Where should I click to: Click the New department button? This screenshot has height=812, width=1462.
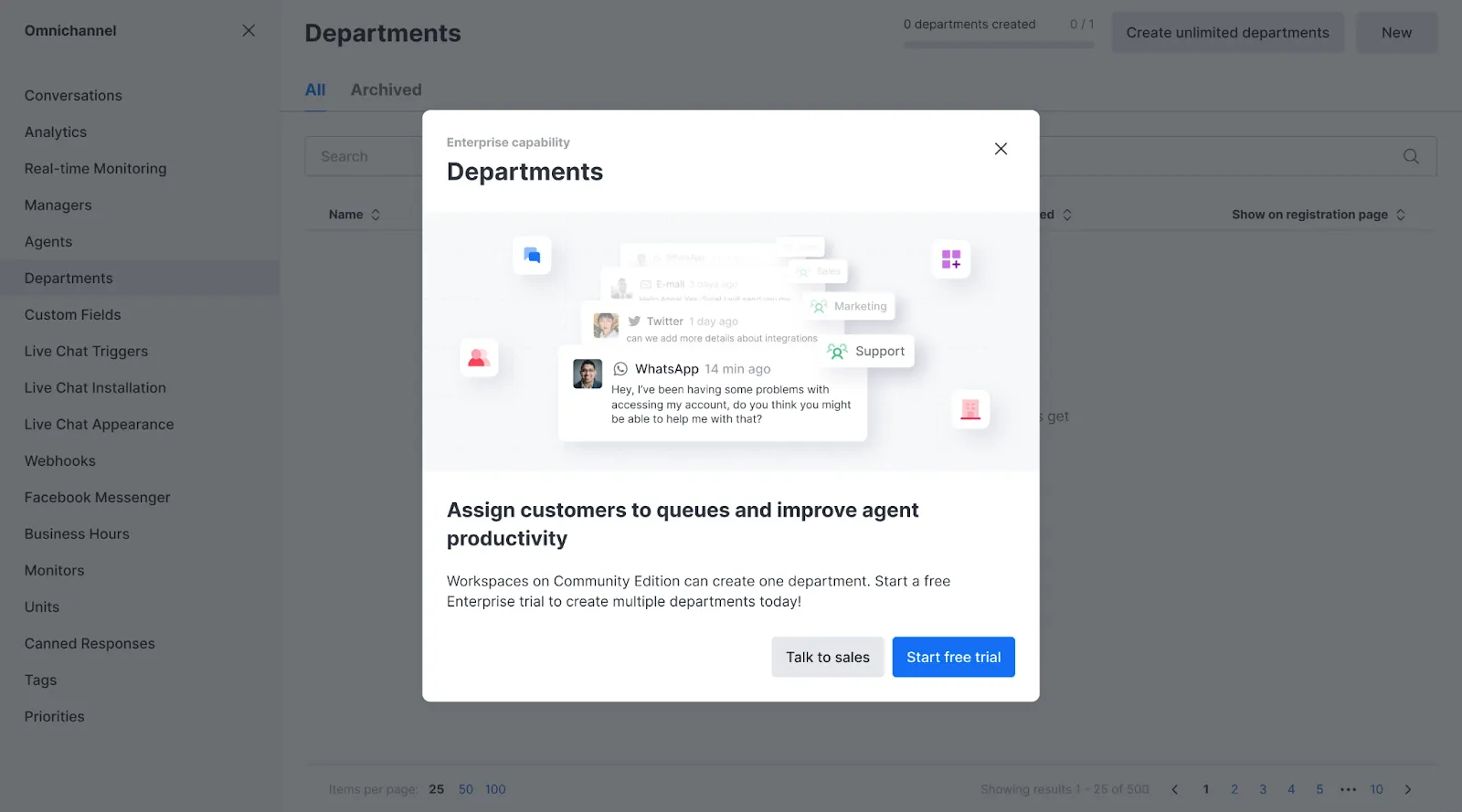1396,33
